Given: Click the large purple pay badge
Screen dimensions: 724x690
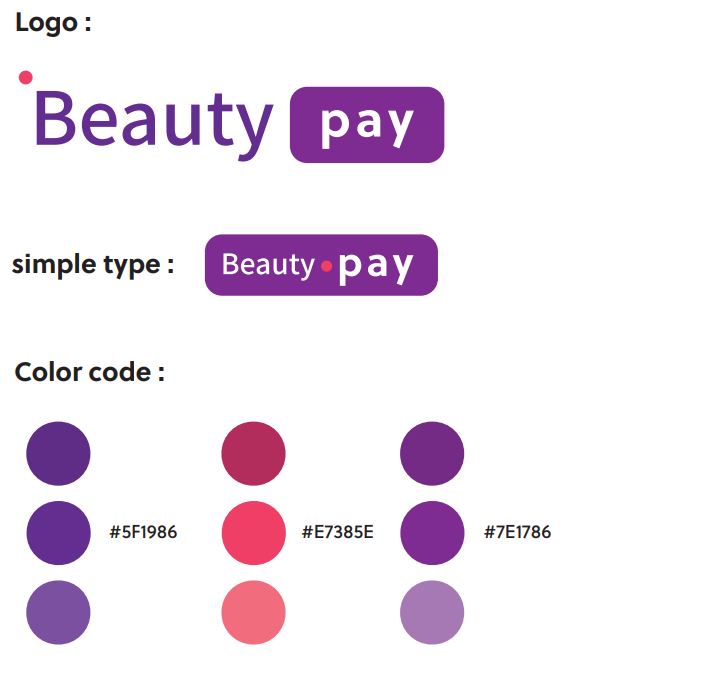Looking at the screenshot, I should click(x=367, y=125).
